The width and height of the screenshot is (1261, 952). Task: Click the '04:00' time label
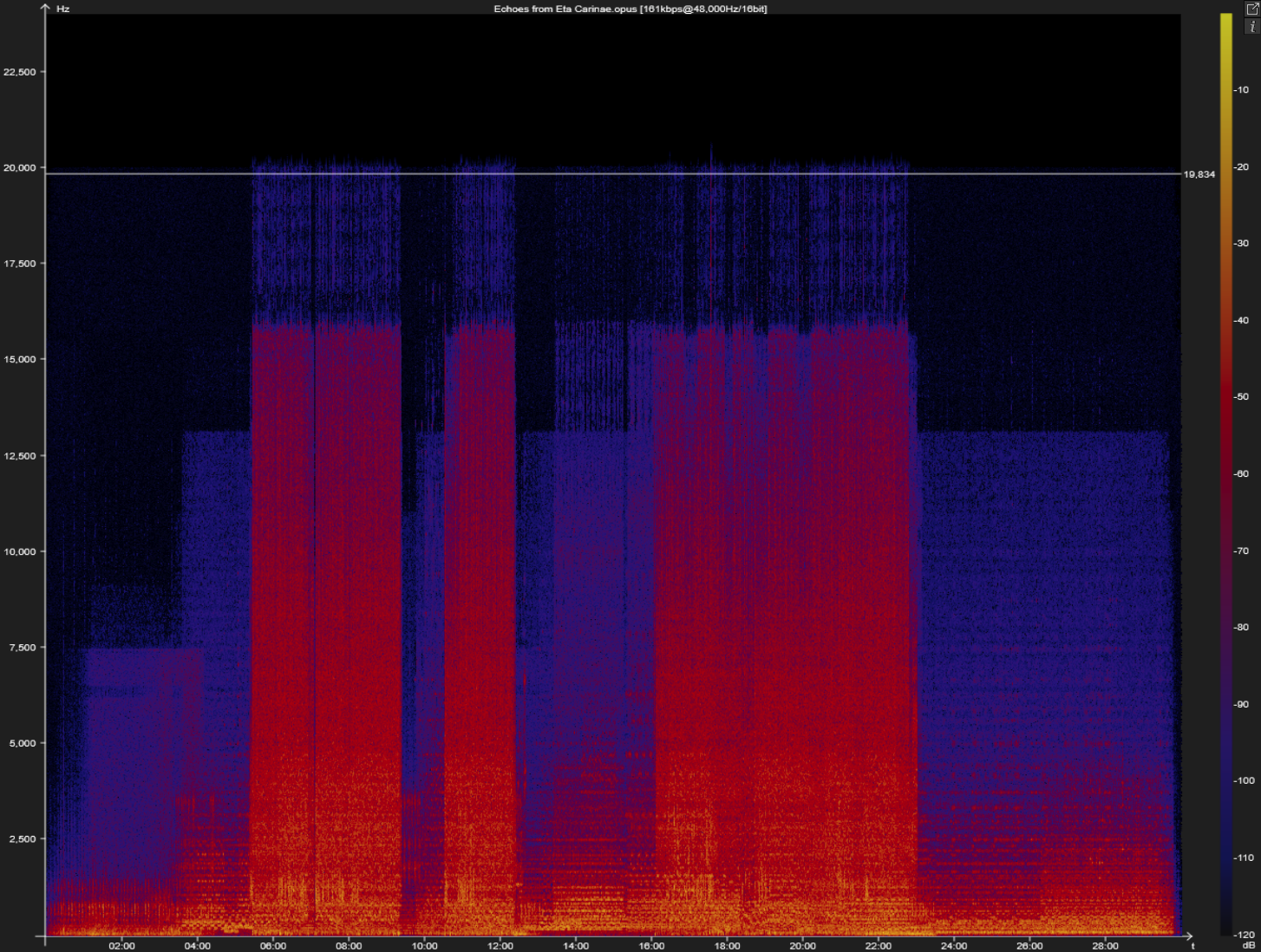(198, 945)
